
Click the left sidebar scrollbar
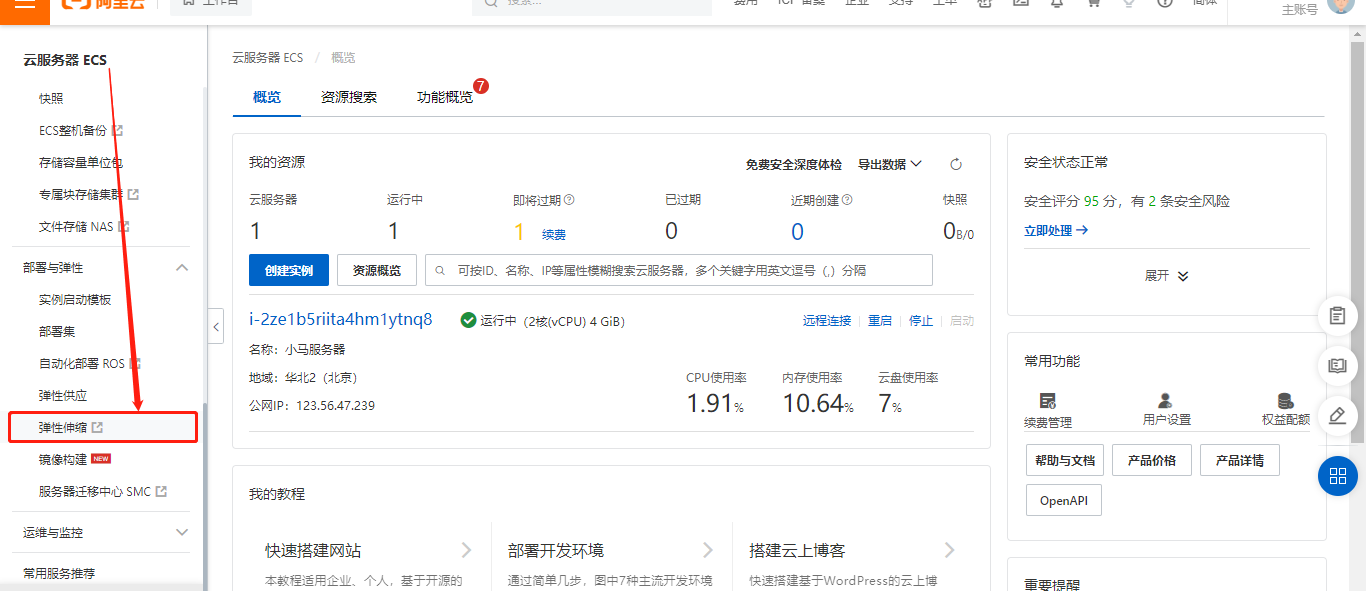point(205,496)
